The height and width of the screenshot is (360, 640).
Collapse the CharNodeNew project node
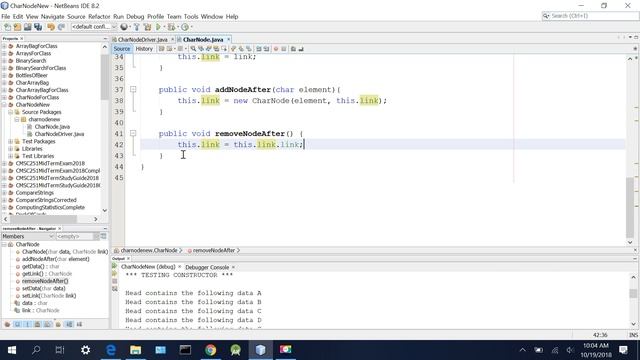point(4,104)
